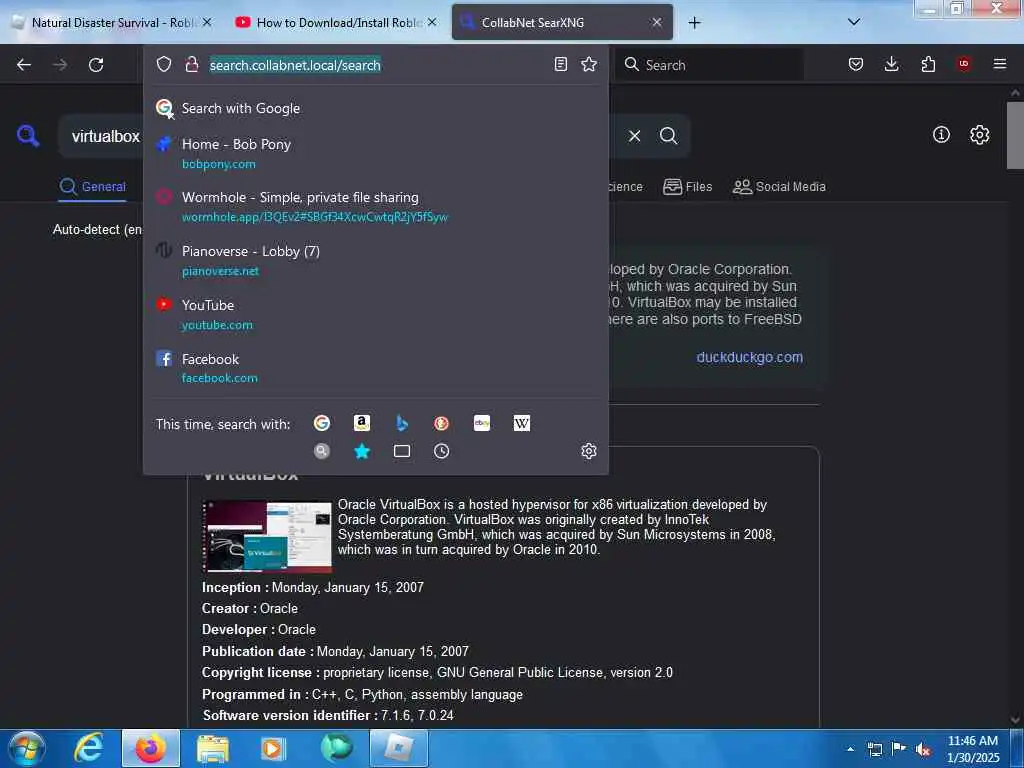The width and height of the screenshot is (1024, 768).
Task: Open Windows Media Player on taskbar
Action: [x=274, y=748]
